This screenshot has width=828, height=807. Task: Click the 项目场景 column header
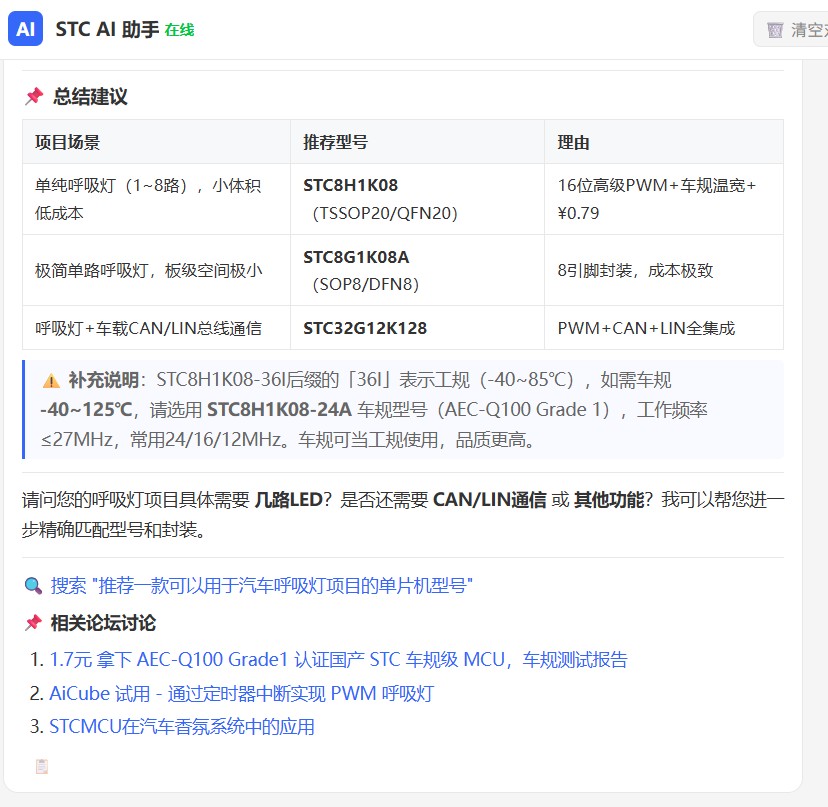(x=156, y=142)
